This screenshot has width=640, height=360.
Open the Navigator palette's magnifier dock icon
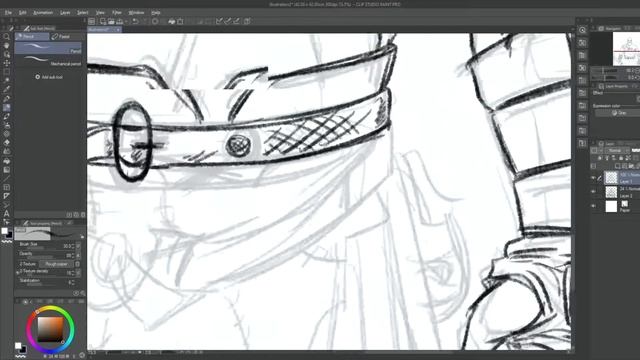point(582,30)
